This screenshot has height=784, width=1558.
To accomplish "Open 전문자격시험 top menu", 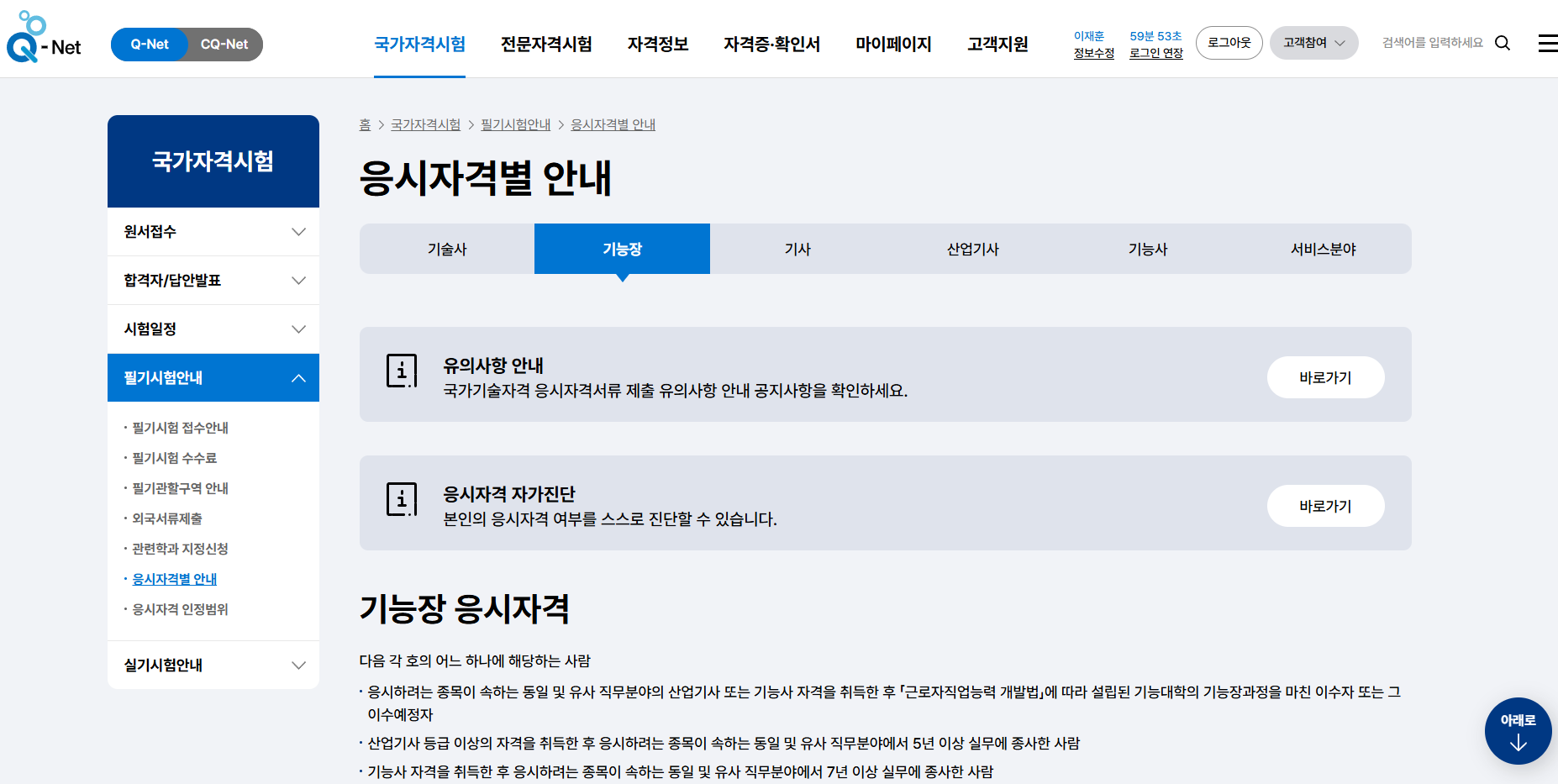I will [546, 45].
